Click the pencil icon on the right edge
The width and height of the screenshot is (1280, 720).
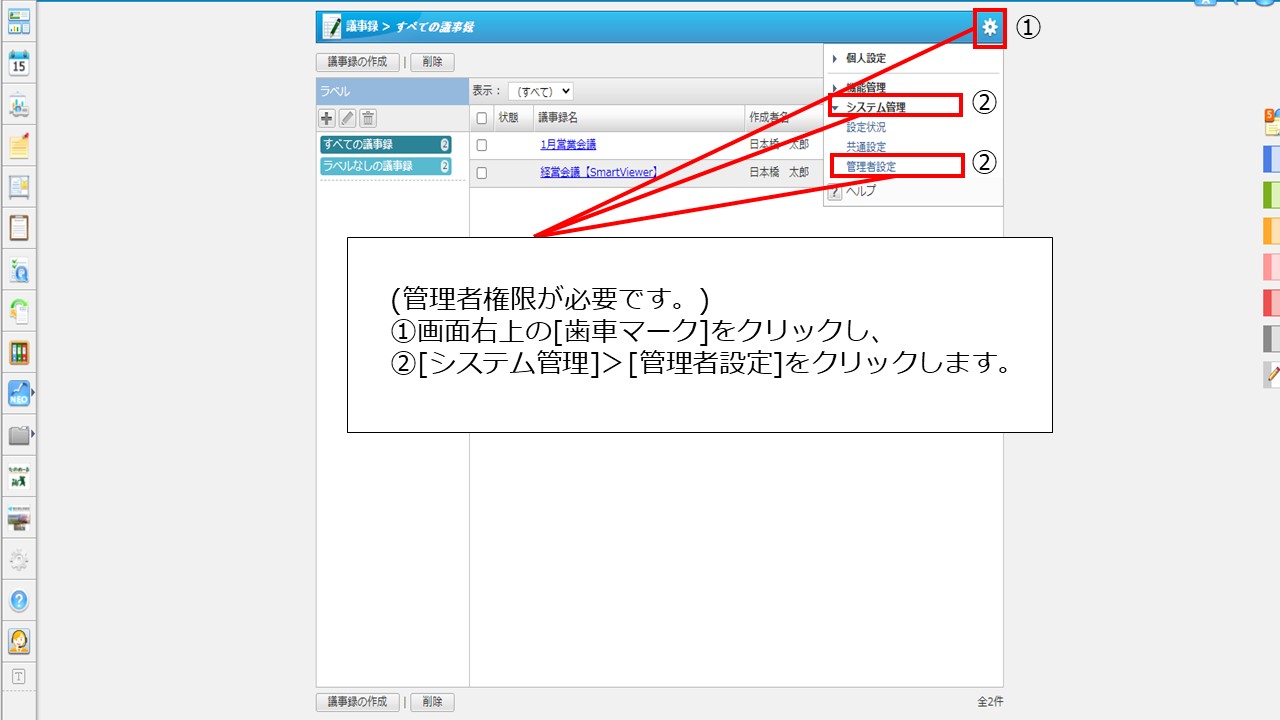(x=1272, y=375)
